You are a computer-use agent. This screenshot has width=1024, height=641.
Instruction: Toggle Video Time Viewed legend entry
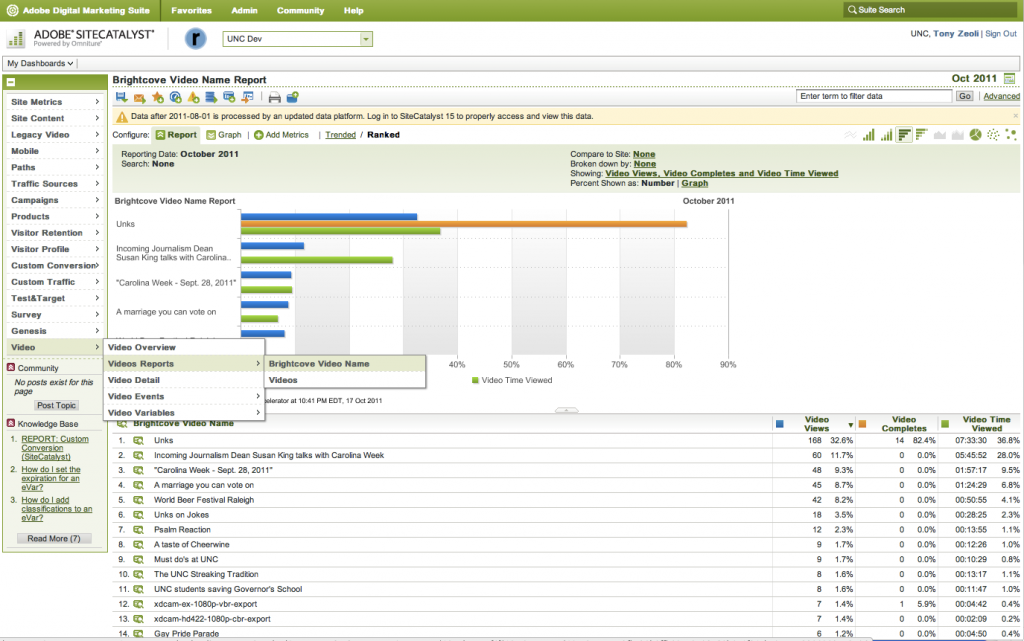click(x=513, y=380)
